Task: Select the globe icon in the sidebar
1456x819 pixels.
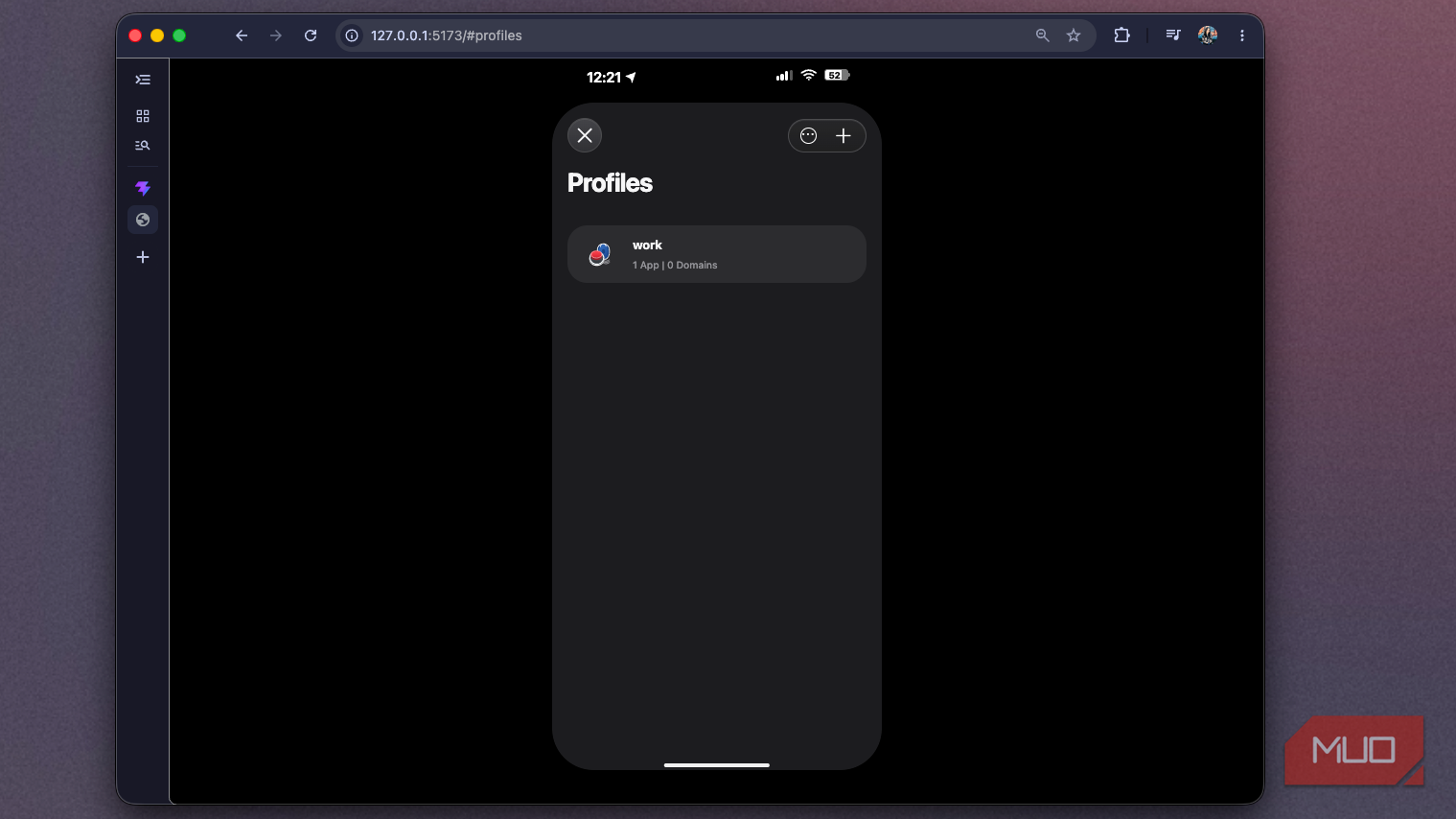Action: 143,220
